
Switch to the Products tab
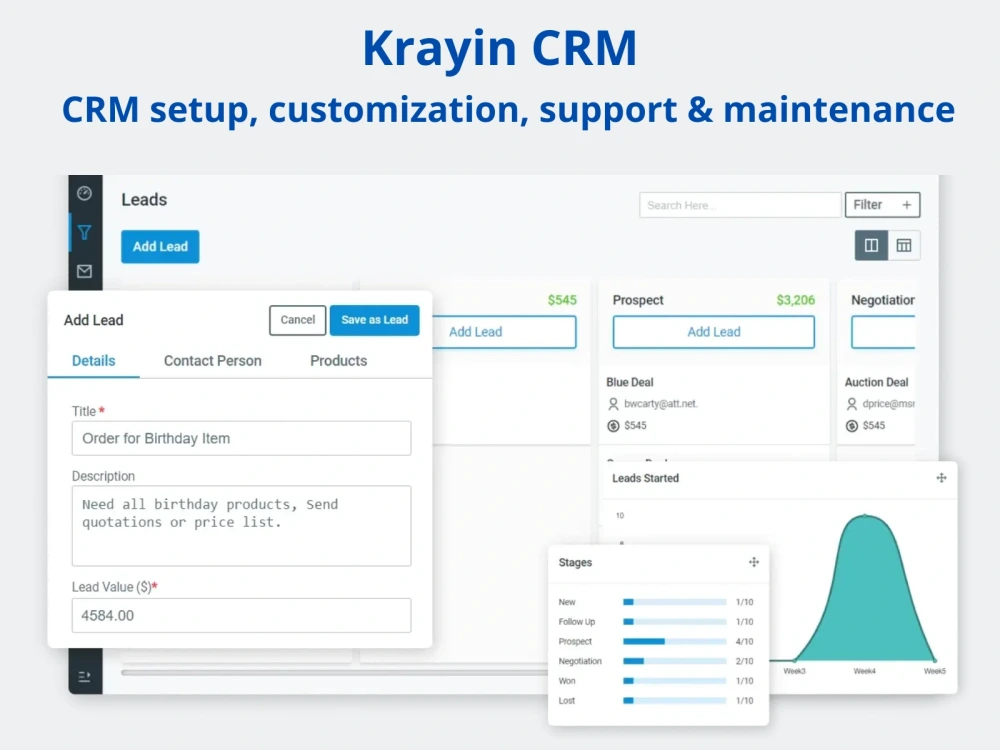pos(339,361)
